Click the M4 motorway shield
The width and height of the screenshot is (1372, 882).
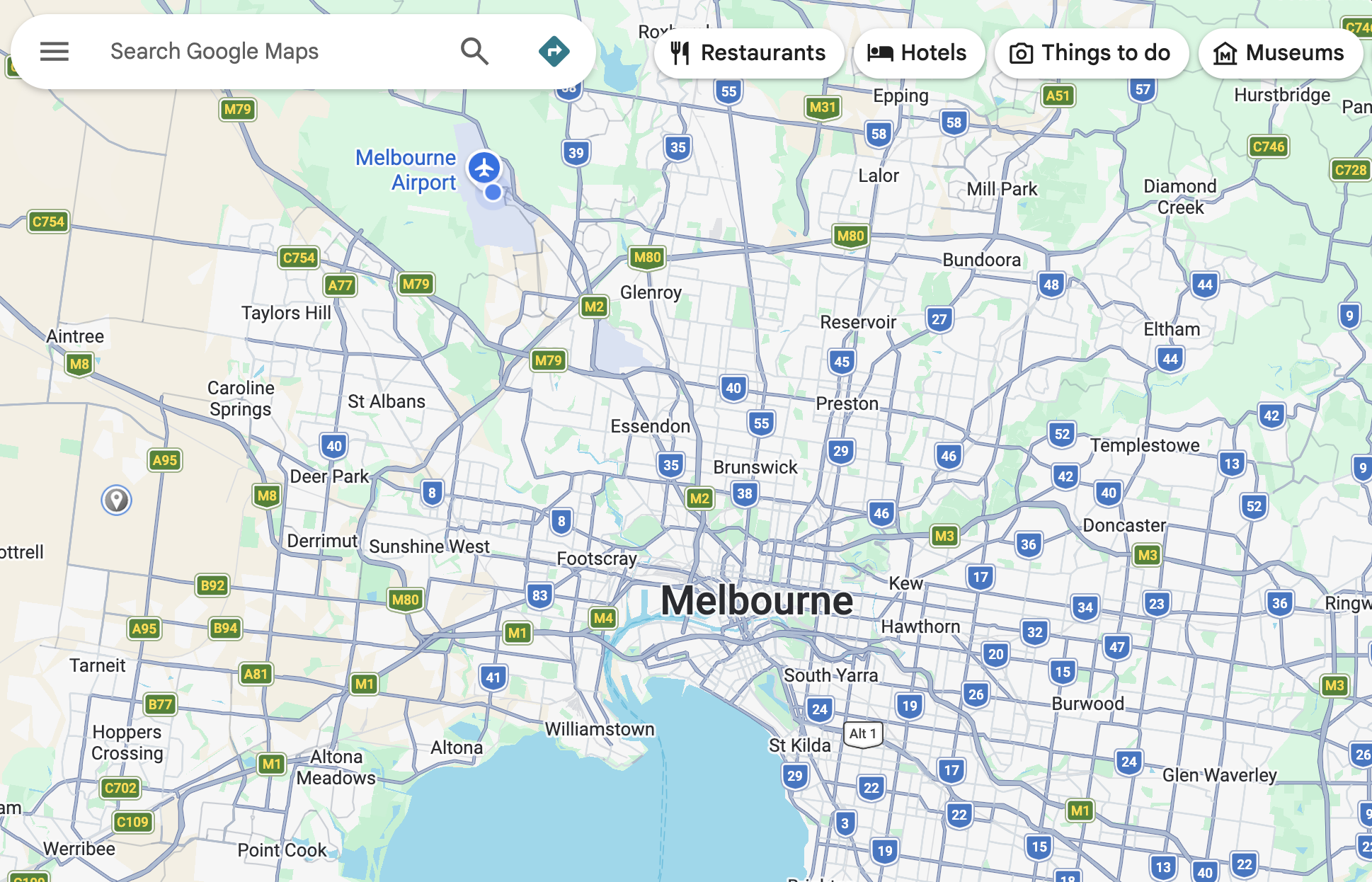(x=603, y=618)
